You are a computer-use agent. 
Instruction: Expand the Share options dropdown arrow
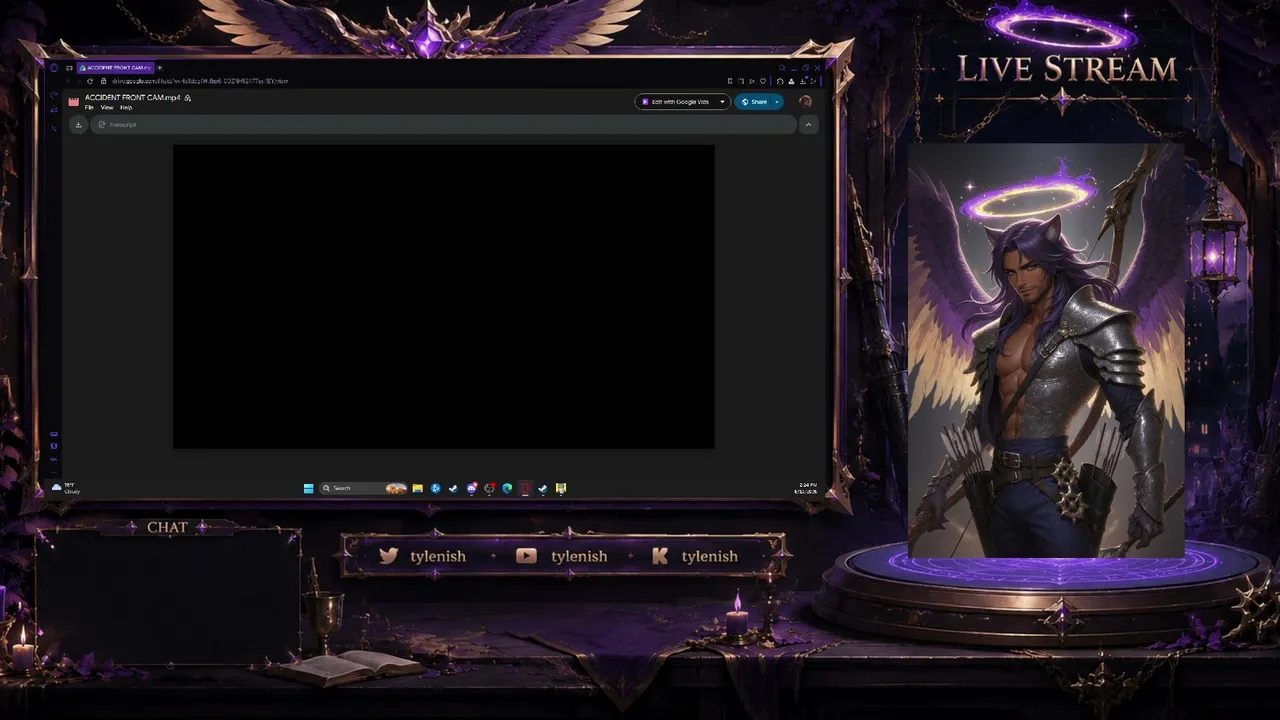point(777,102)
